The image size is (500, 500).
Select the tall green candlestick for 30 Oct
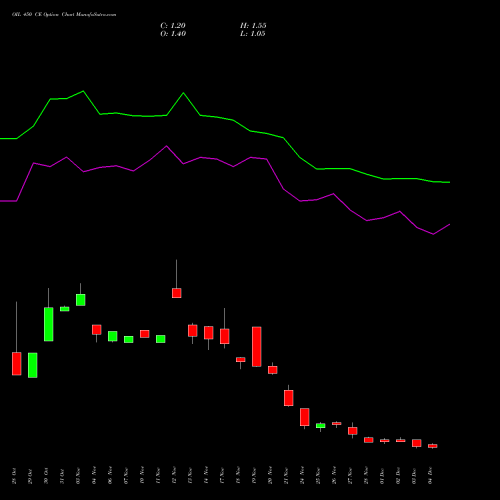(49, 324)
